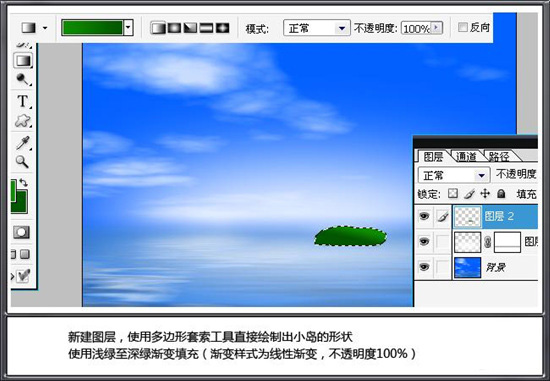Viewport: 550px width, 381px height.
Task: Hide the masked middle layer eye icon
Action: (424, 242)
